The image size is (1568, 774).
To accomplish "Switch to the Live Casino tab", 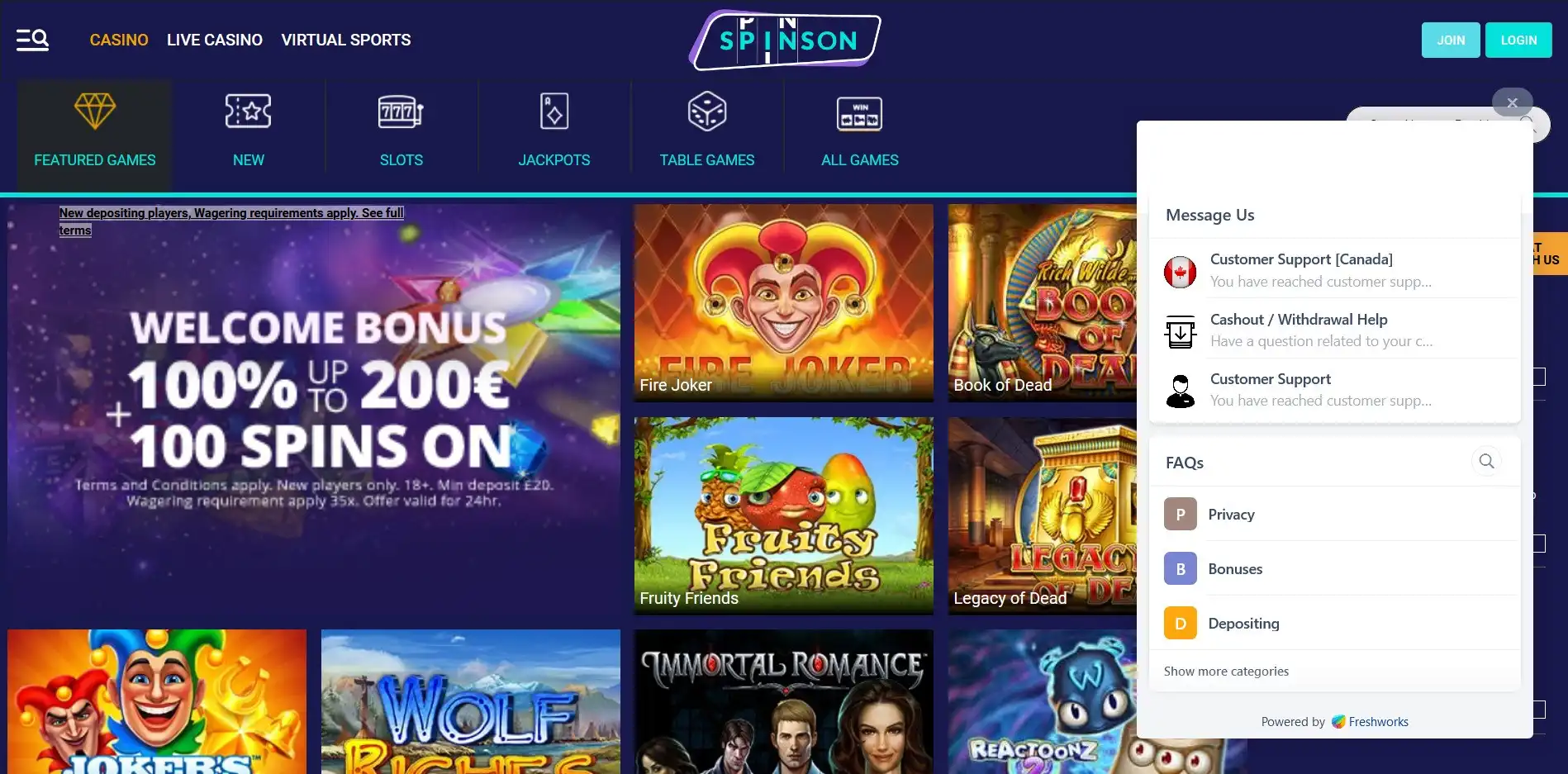I will click(x=215, y=40).
